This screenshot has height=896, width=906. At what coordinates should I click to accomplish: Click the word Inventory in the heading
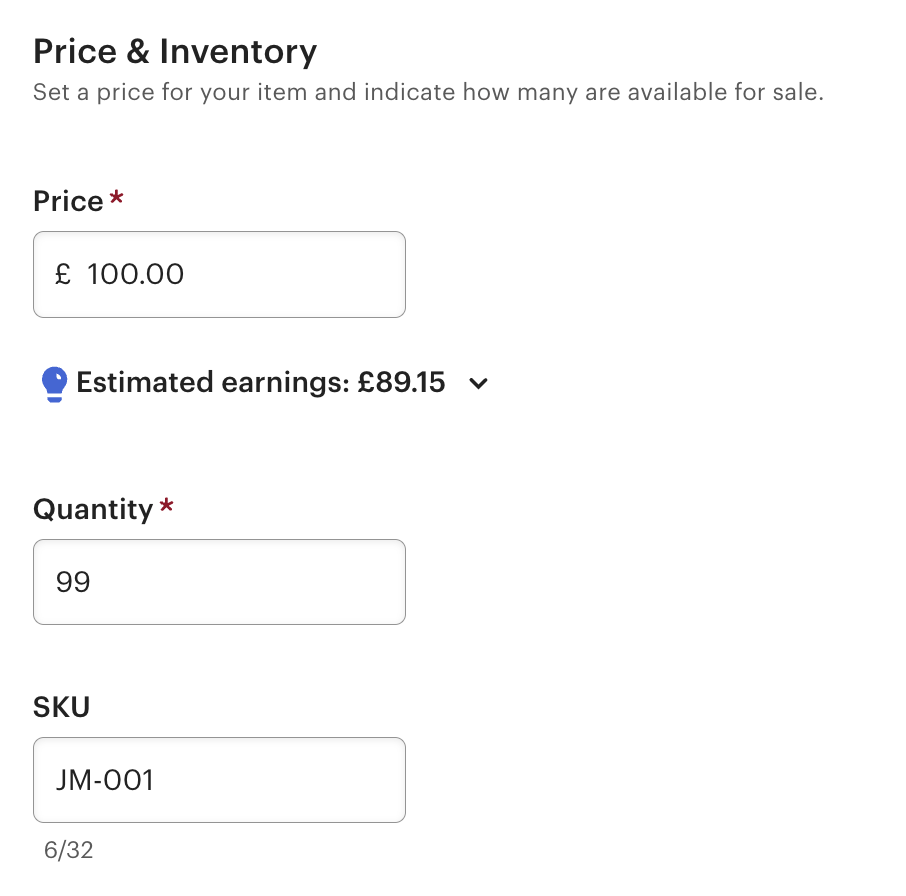(x=238, y=51)
